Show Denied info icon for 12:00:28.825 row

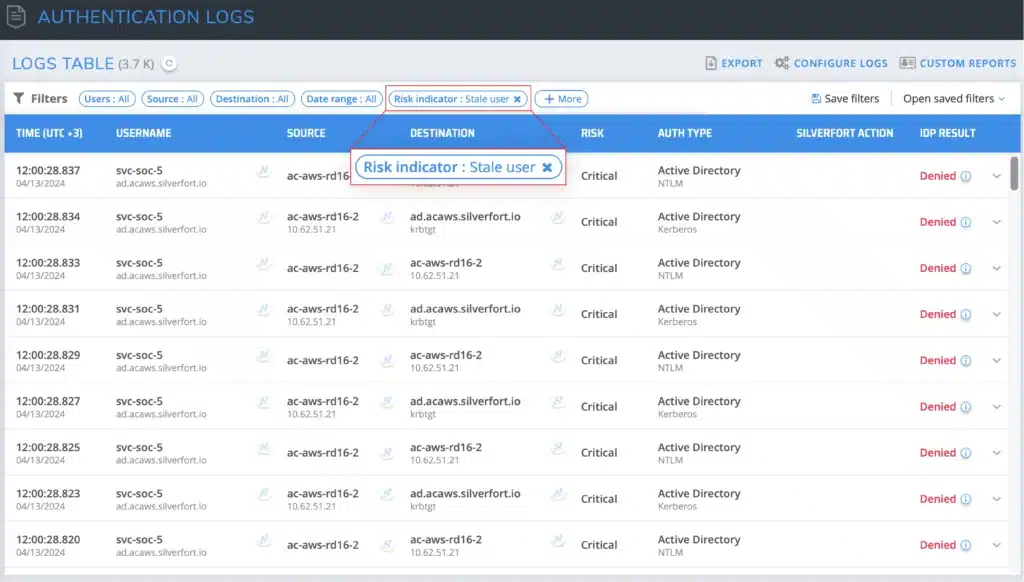point(966,453)
